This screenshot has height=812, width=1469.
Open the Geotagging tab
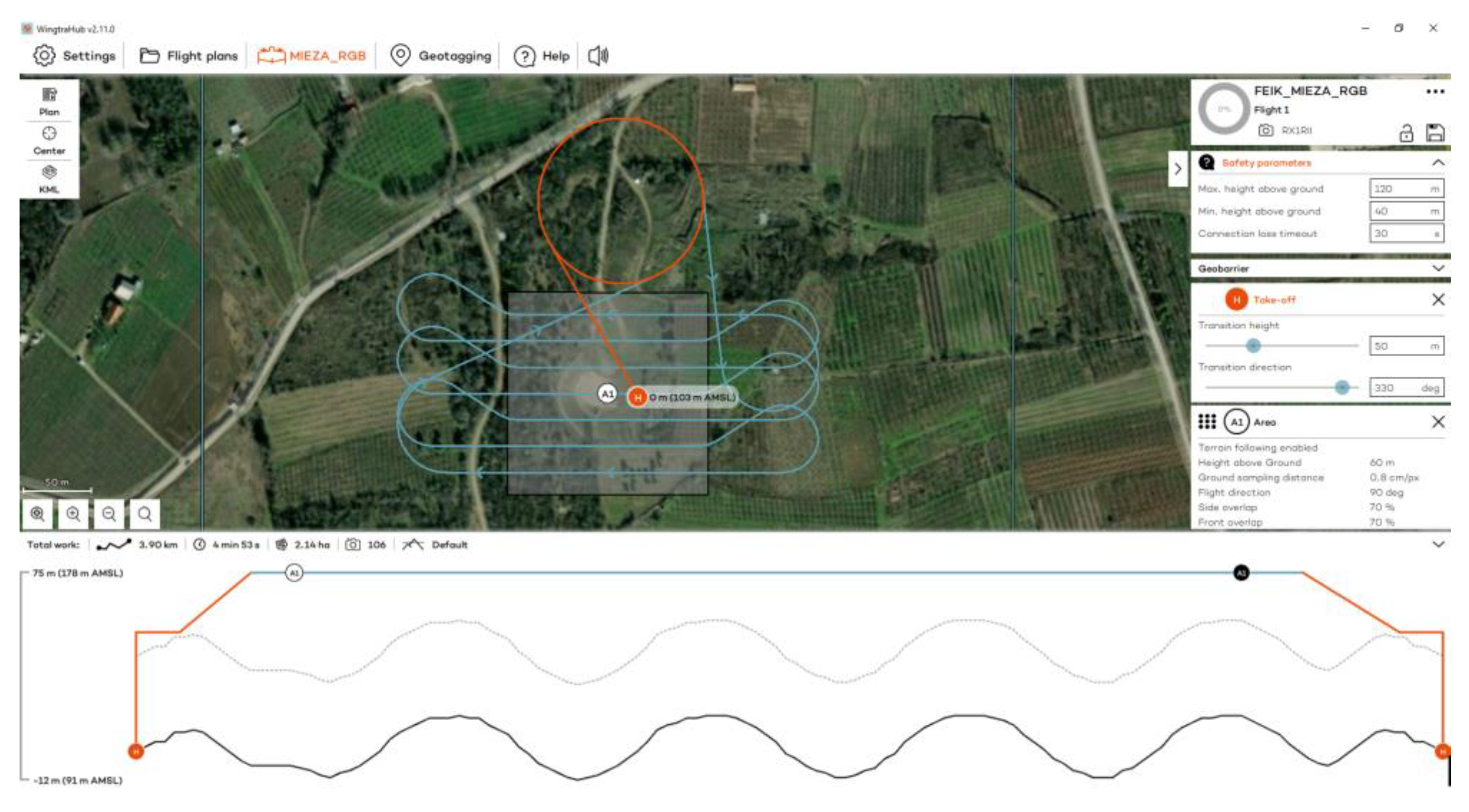coord(440,55)
